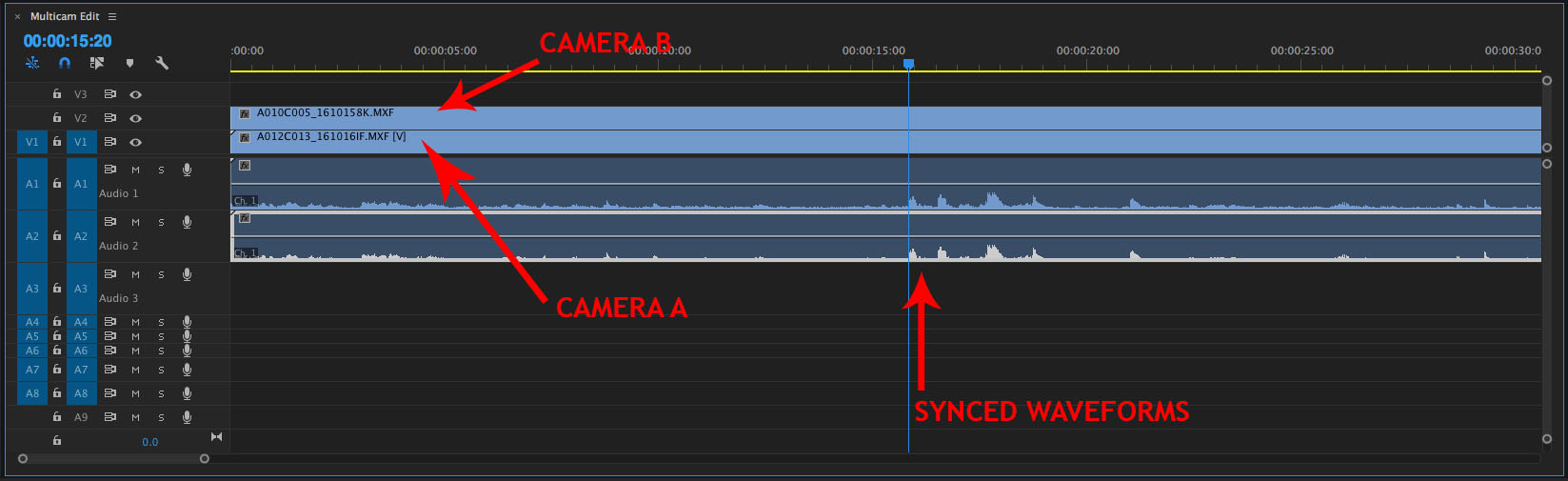Solo track Audio 2 with S
This screenshot has height=481, width=1568.
click(x=161, y=222)
